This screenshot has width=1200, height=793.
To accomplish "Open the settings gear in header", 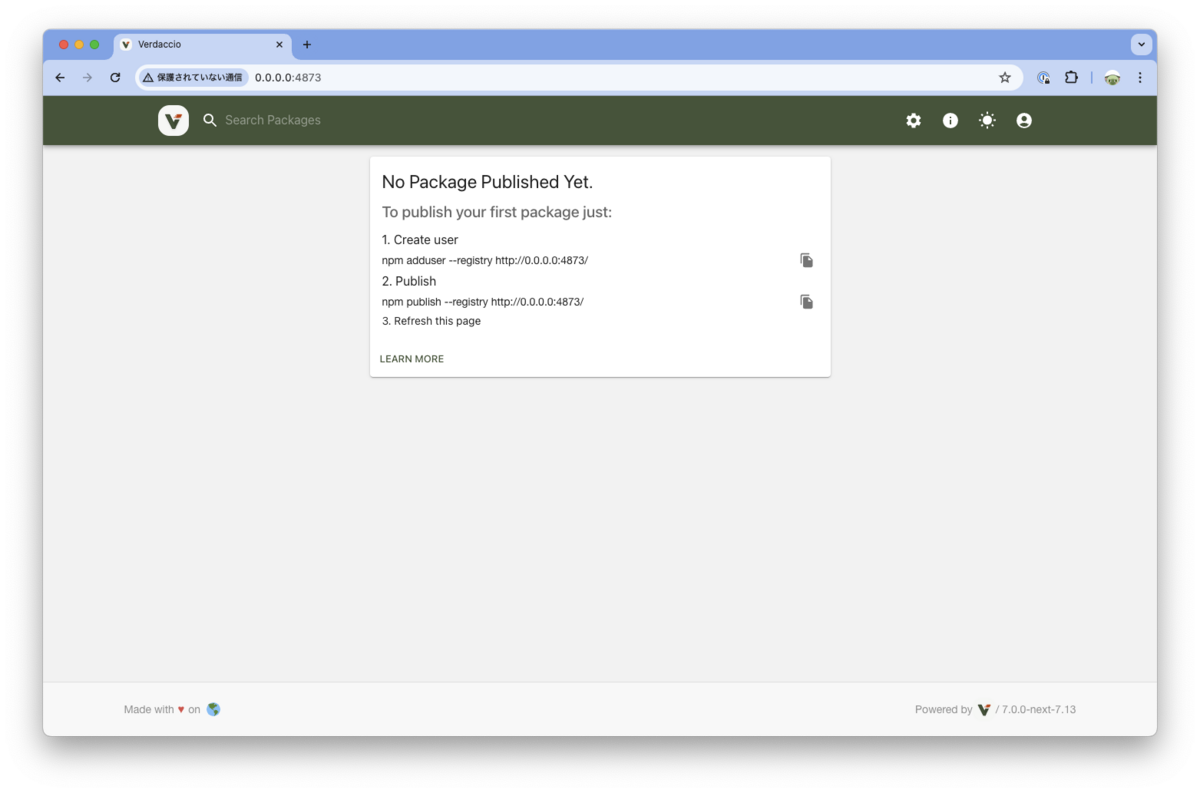I will (x=913, y=120).
